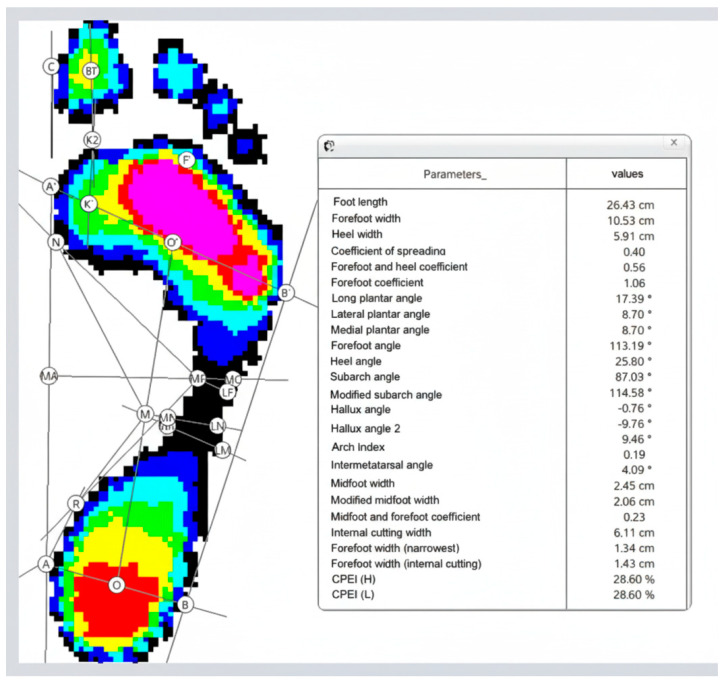Click the 25.80° heel angle value

633,361
